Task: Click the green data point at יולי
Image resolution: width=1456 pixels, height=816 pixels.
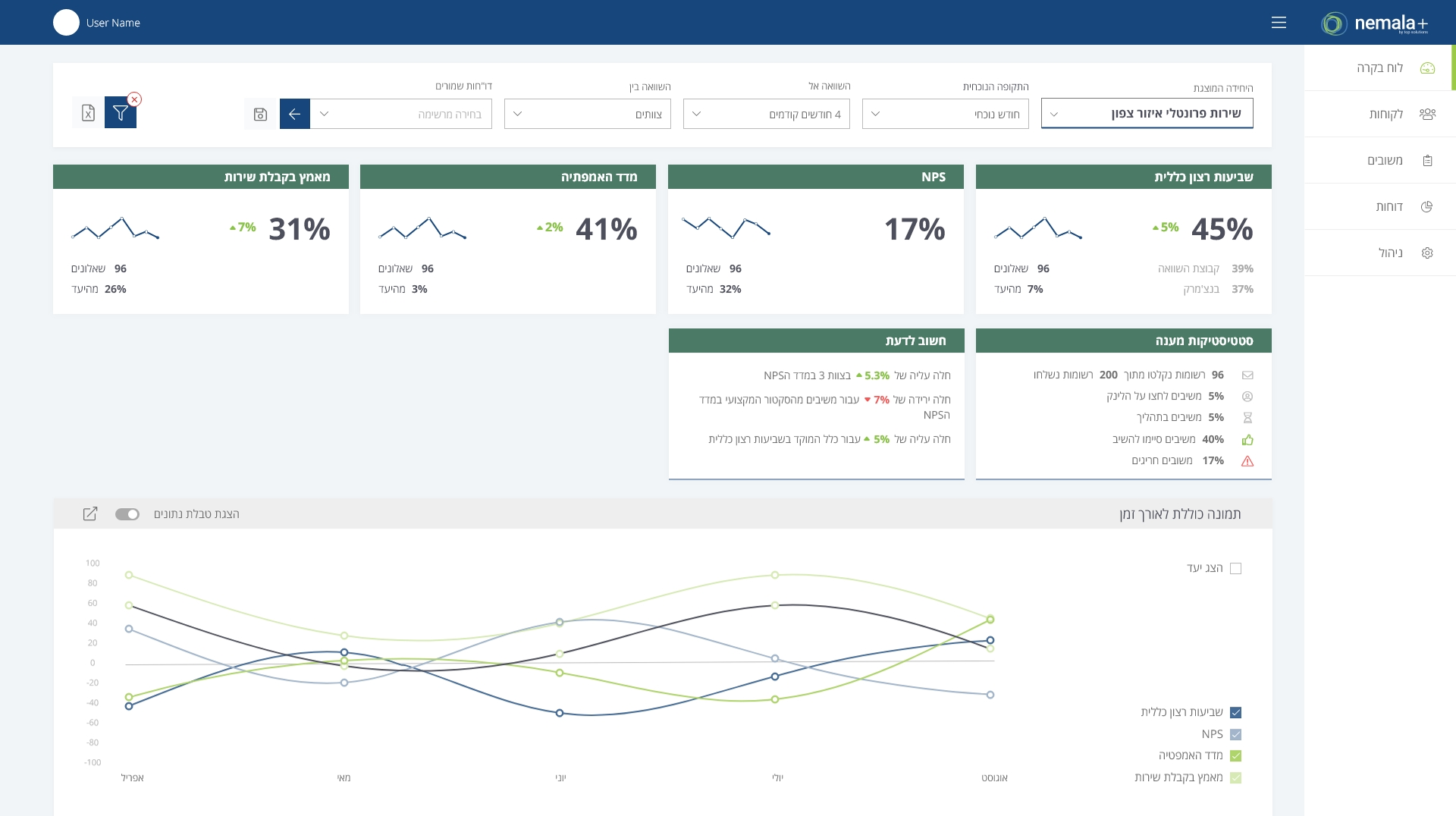Action: tap(775, 700)
